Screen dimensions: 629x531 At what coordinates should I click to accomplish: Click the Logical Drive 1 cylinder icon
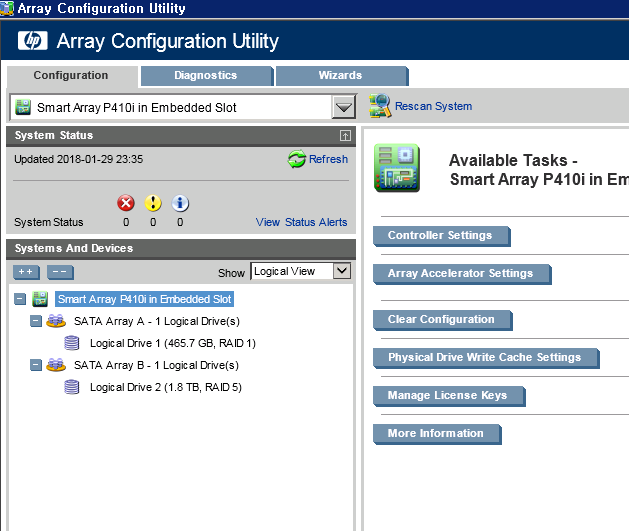point(72,343)
